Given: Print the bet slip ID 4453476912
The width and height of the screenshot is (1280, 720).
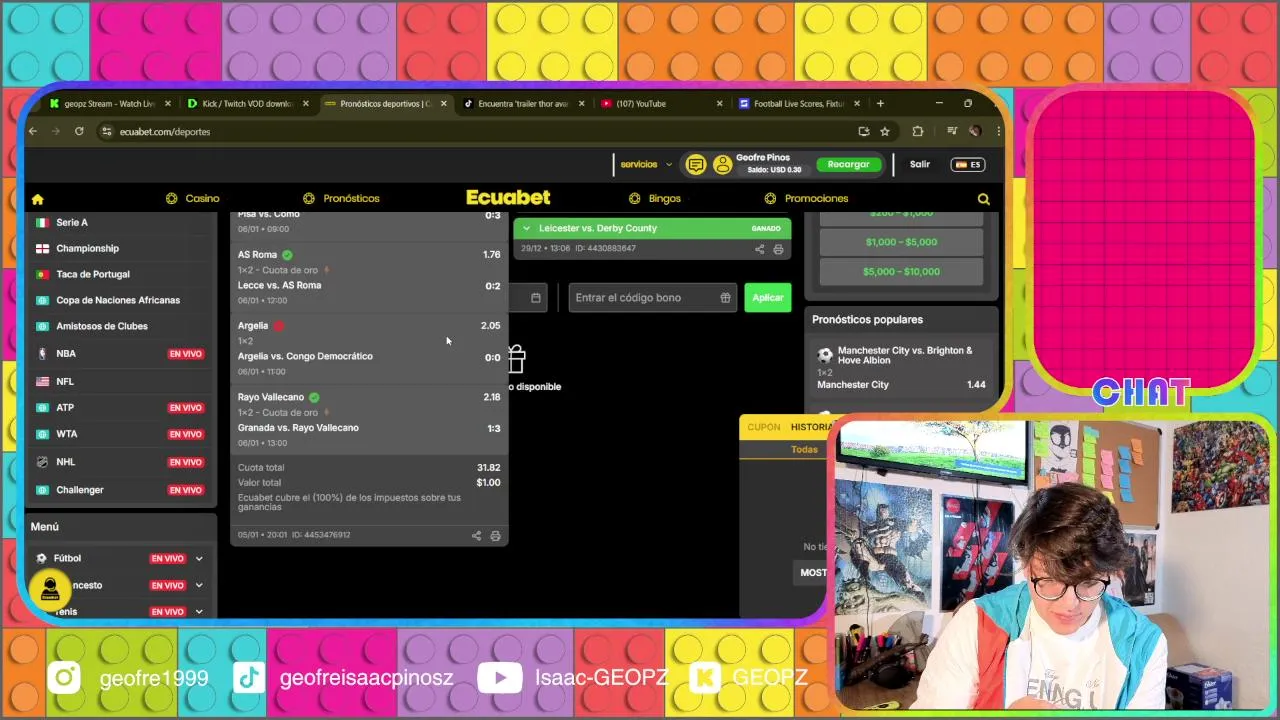Looking at the screenshot, I should point(495,536).
